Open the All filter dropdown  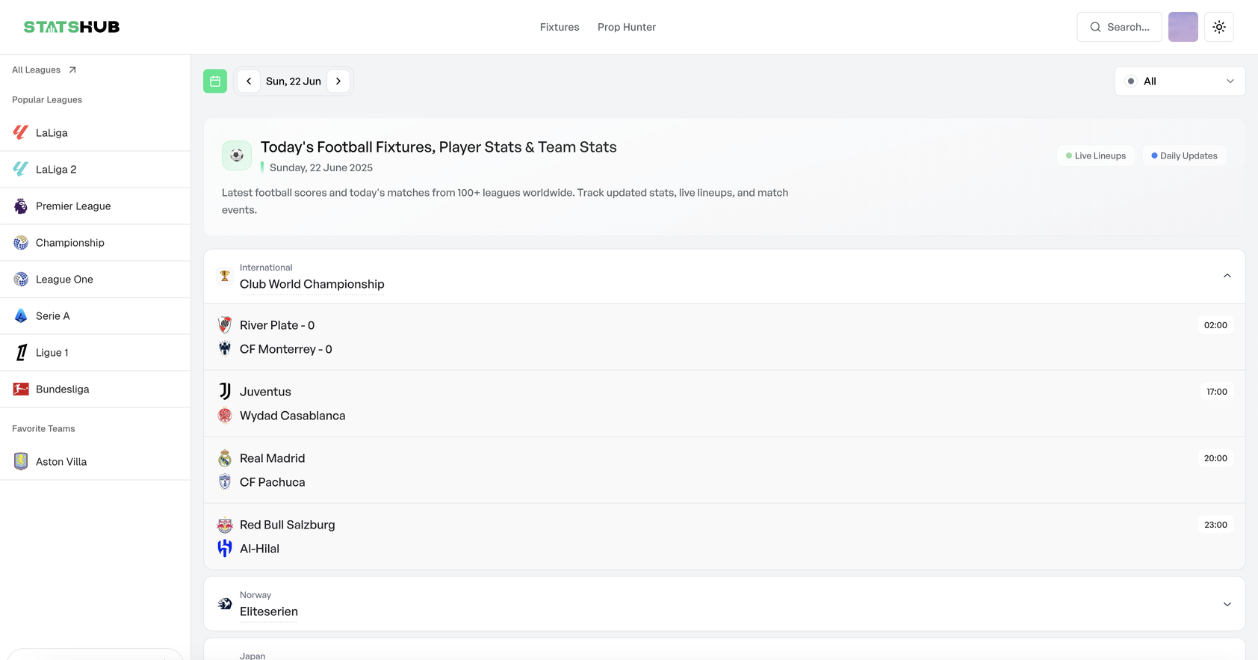coord(1180,81)
